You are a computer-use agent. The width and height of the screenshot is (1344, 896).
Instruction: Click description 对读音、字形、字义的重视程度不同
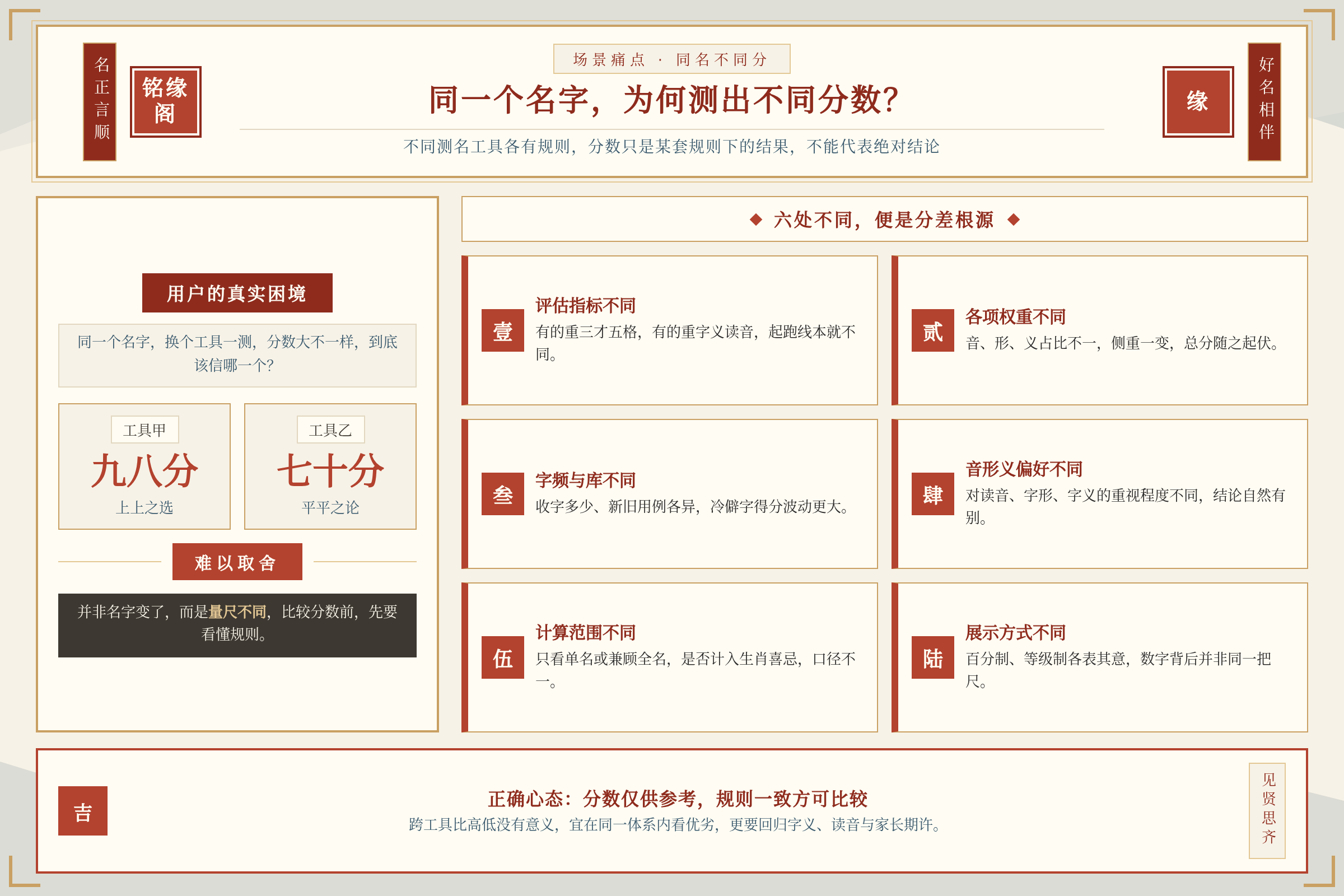click(1126, 506)
